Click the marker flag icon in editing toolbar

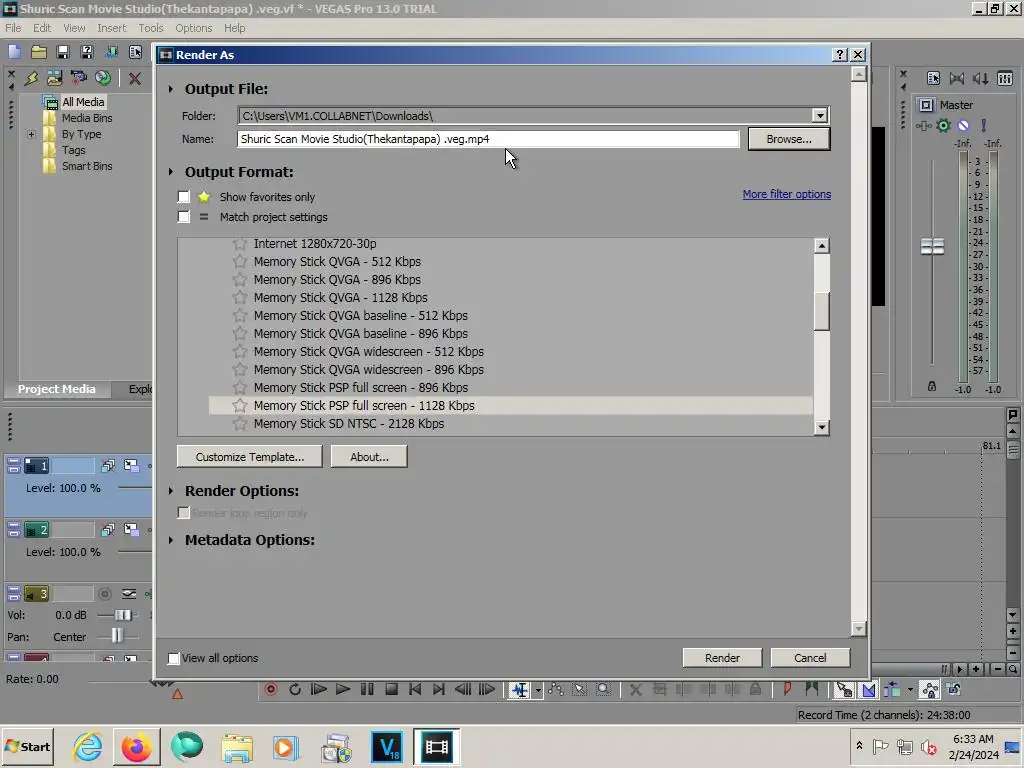(x=788, y=689)
